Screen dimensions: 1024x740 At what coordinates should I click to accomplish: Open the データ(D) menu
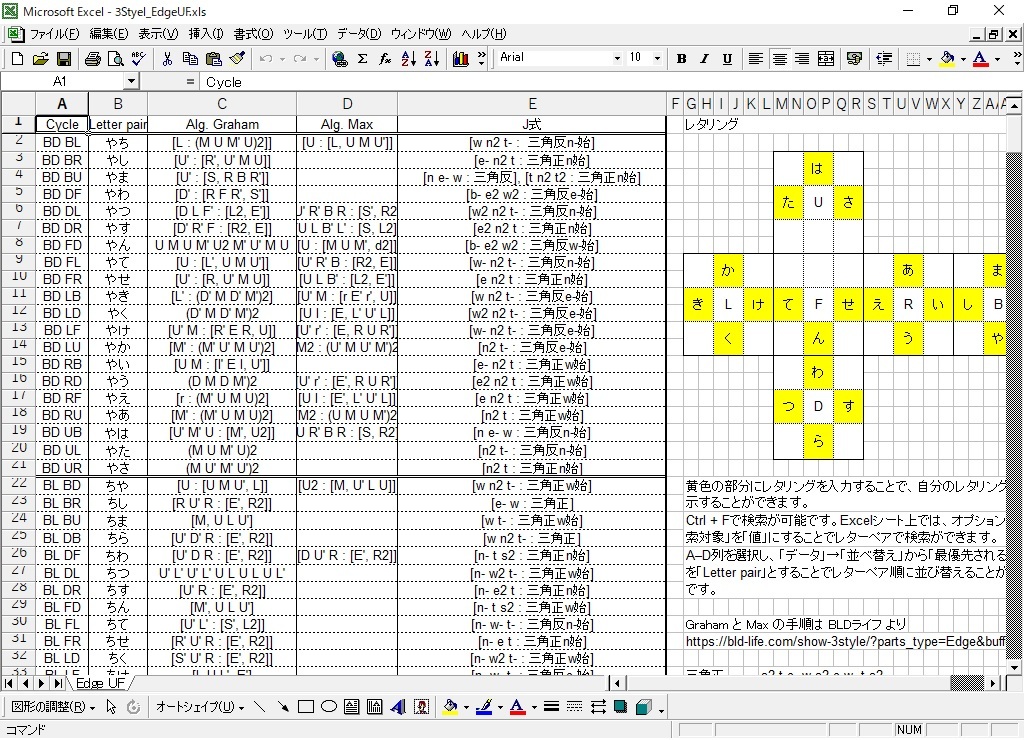click(x=359, y=34)
